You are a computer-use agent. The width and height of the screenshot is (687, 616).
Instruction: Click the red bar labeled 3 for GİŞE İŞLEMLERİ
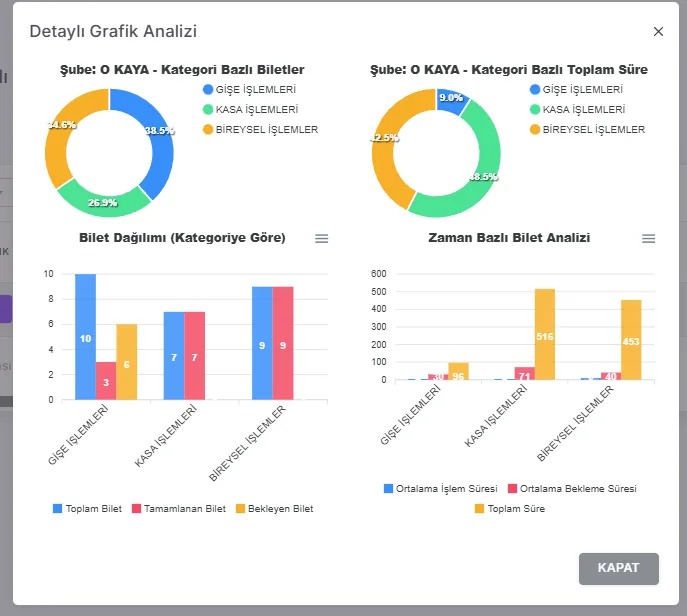[x=106, y=381]
